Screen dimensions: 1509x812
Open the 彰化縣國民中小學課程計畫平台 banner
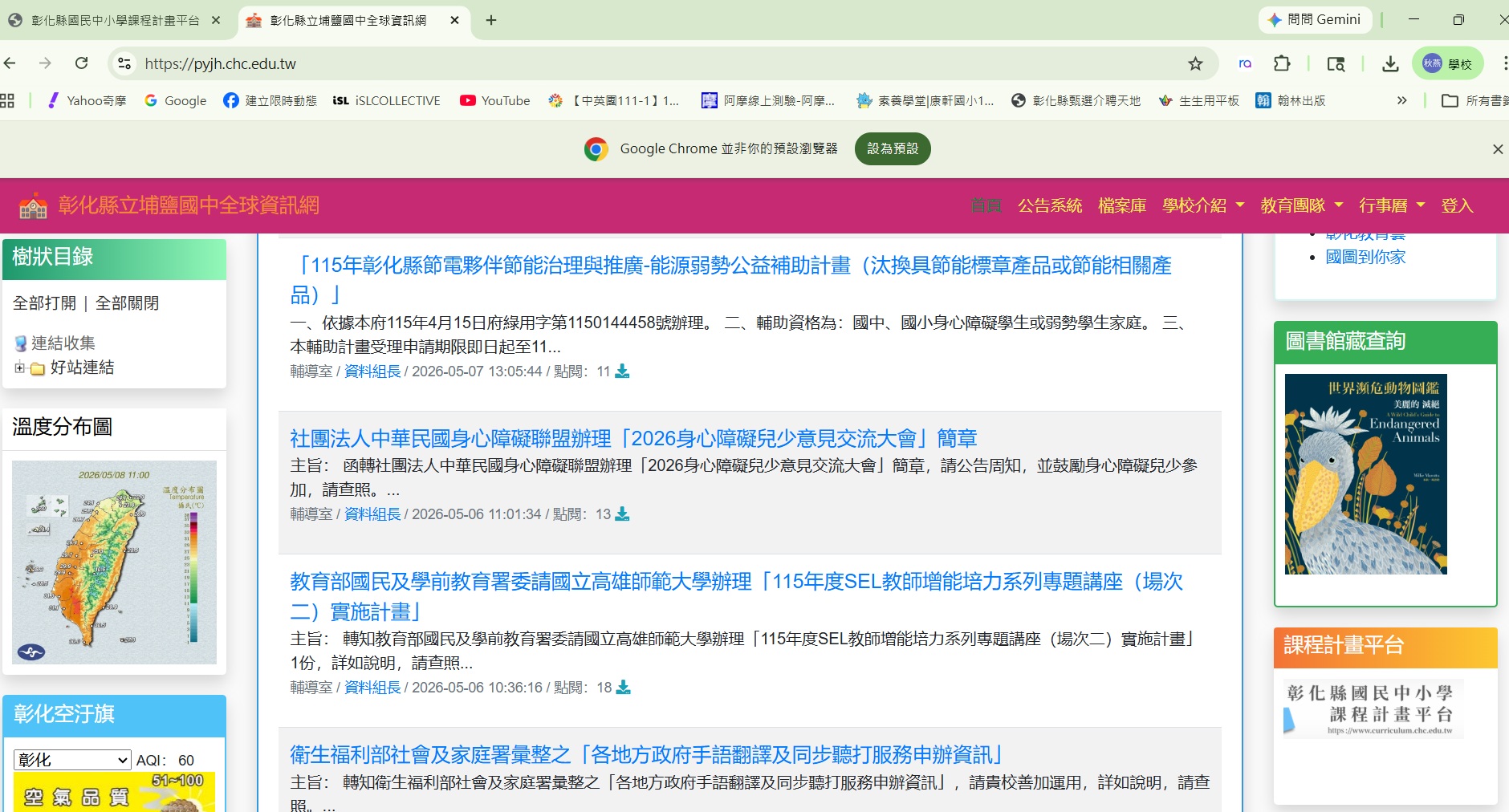coord(1373,708)
